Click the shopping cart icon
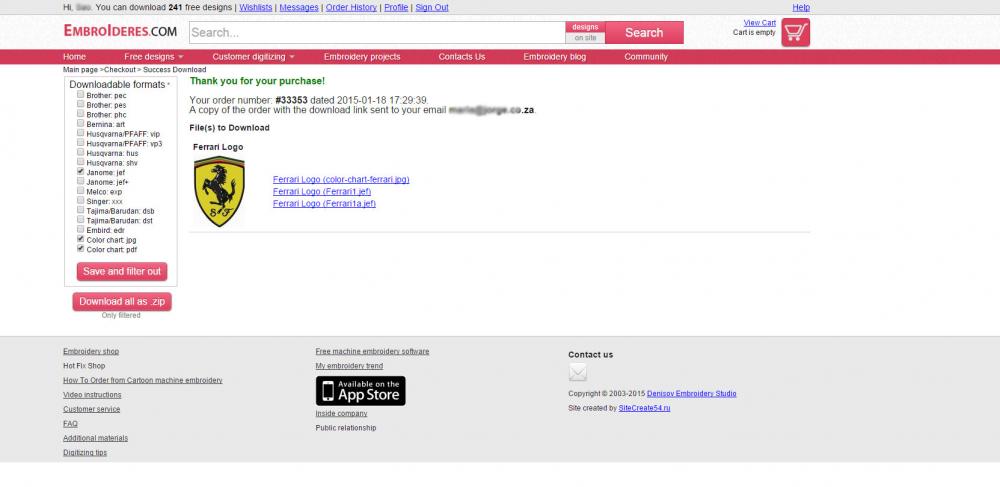Image resolution: width=1000 pixels, height=487 pixels. 795,33
